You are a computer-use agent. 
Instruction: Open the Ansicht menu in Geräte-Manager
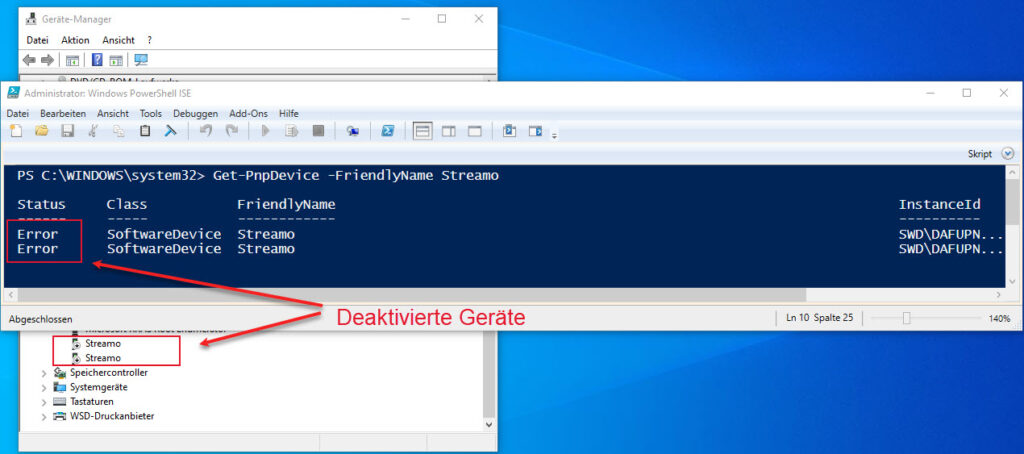(x=118, y=40)
